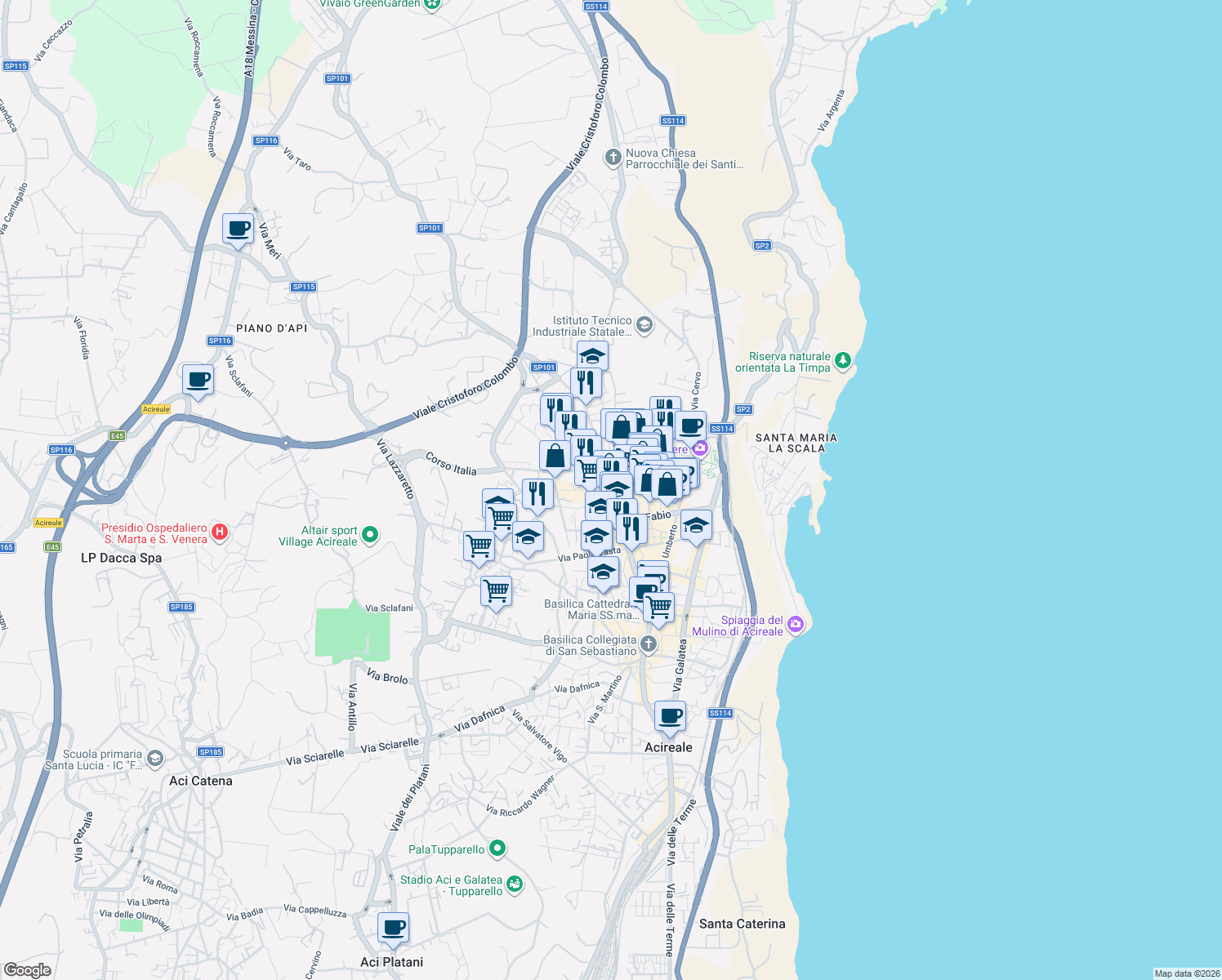This screenshot has width=1222, height=980.
Task: Select the SP2 shield near Santa Maria La Scala
Action: [x=743, y=409]
